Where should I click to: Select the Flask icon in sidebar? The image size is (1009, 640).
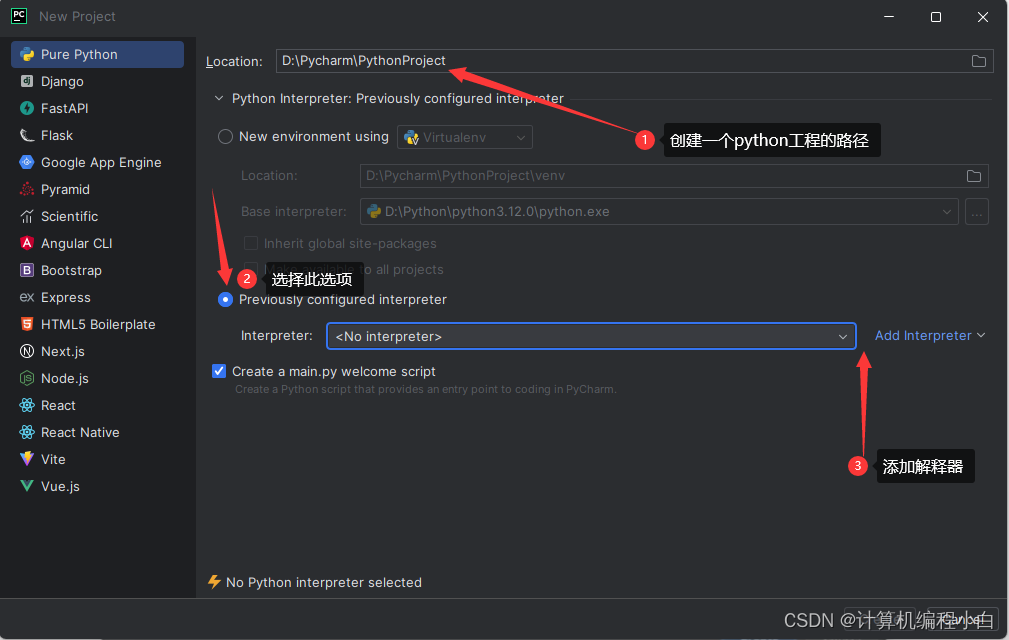tap(26, 135)
